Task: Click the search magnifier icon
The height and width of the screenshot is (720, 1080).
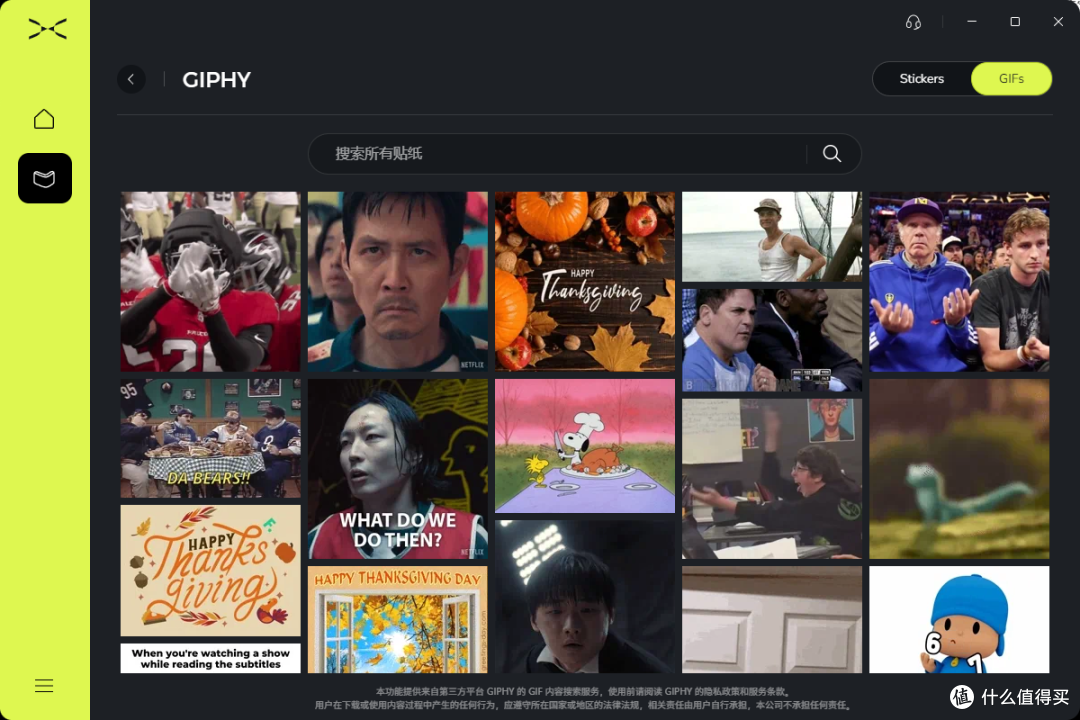Action: point(832,154)
